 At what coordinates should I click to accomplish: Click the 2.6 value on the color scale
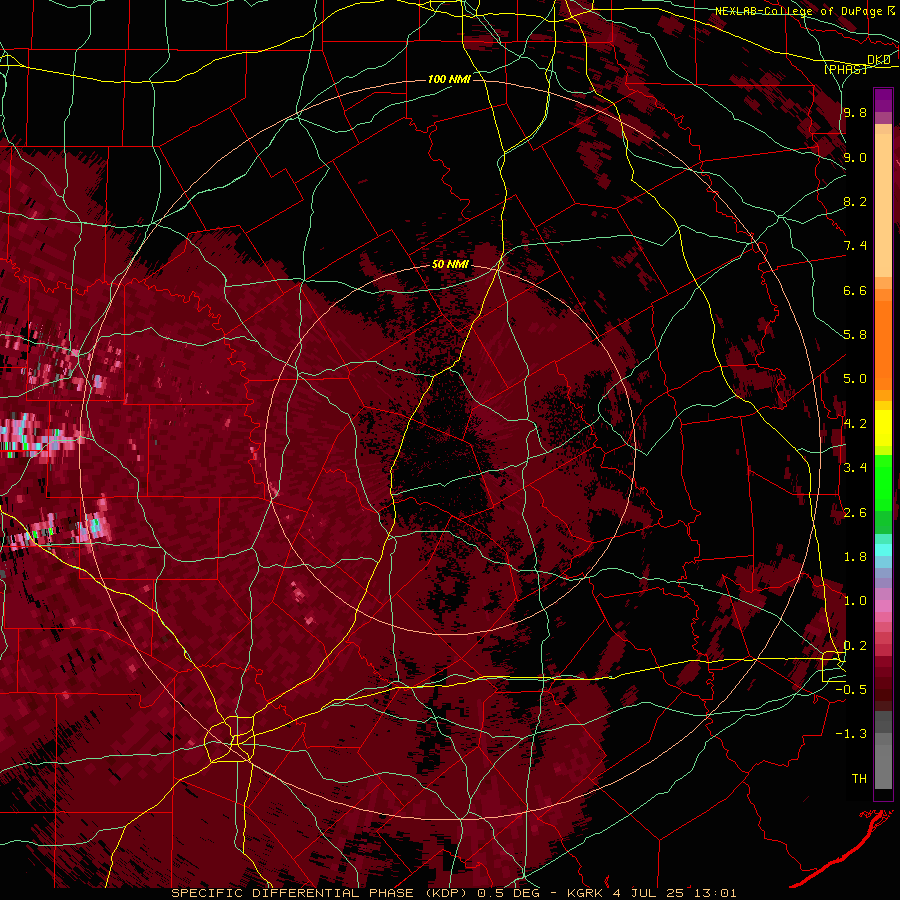coord(855,513)
